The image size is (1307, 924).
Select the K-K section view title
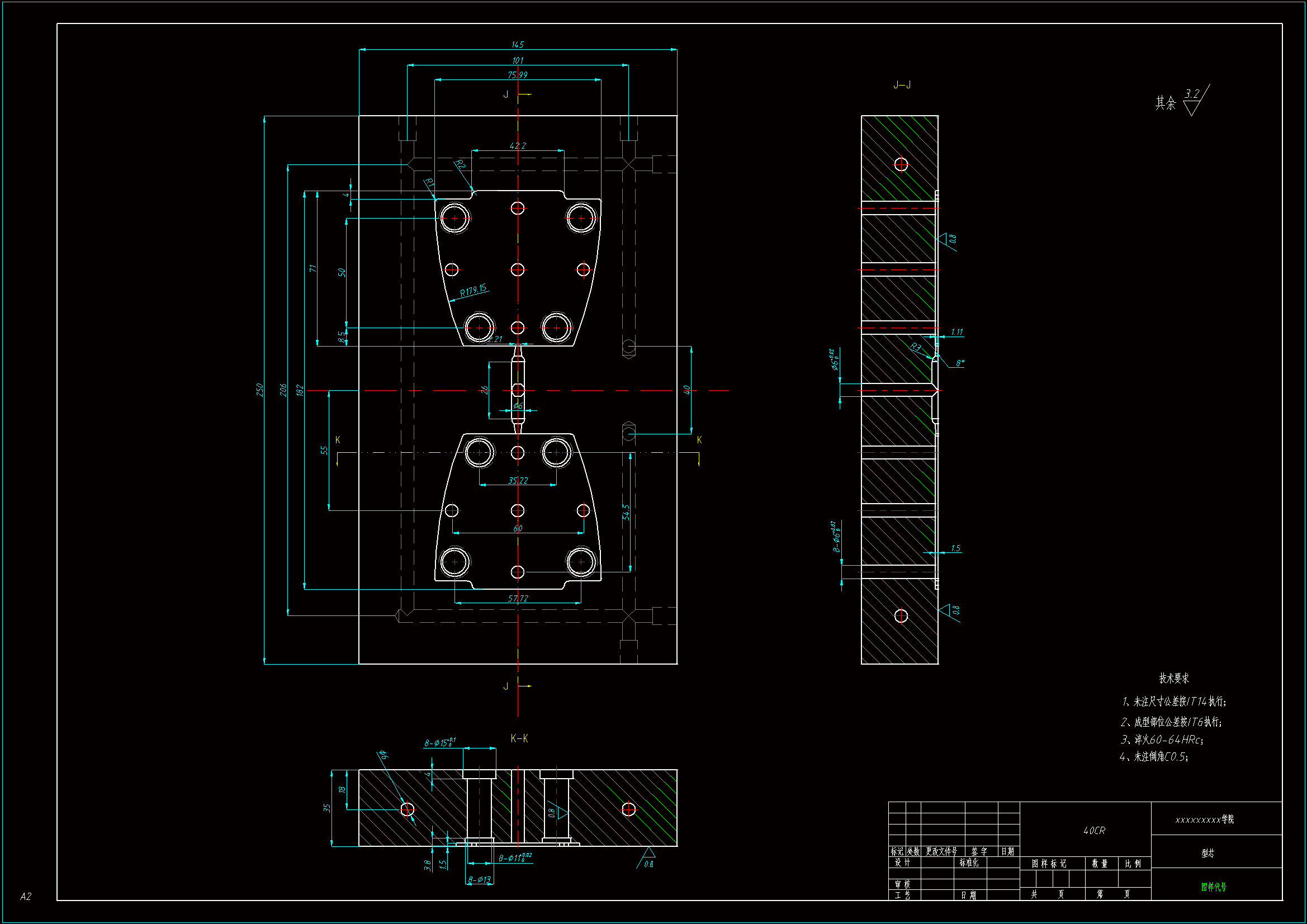click(519, 738)
